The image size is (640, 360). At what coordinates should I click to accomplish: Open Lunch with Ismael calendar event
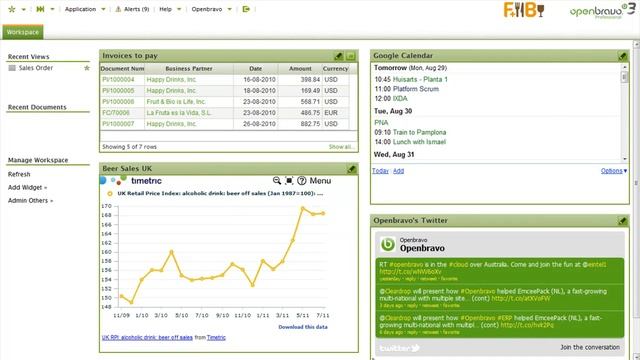tap(419, 142)
